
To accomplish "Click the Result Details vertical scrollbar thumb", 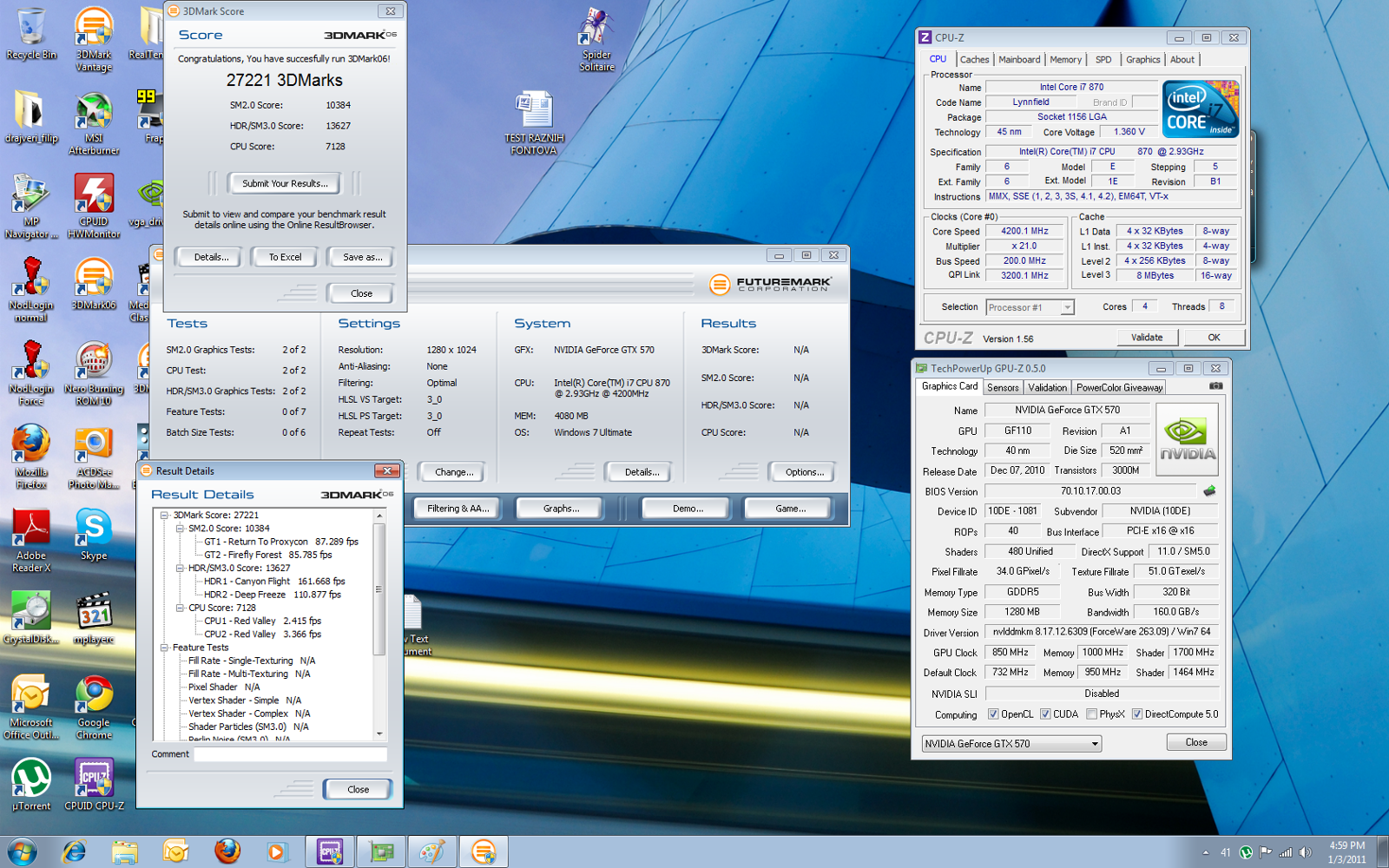I will pos(379,589).
